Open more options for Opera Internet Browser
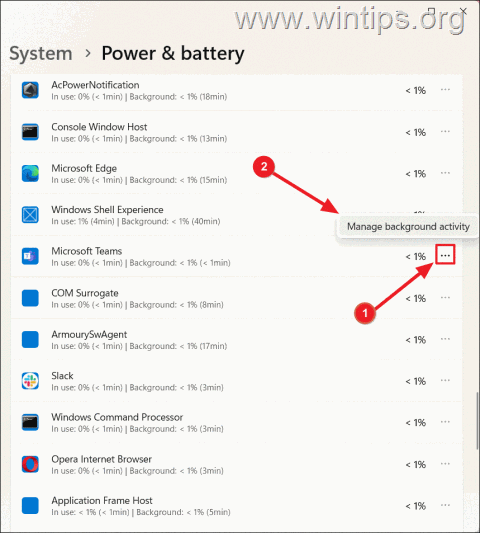This screenshot has width=480, height=533. click(x=445, y=464)
